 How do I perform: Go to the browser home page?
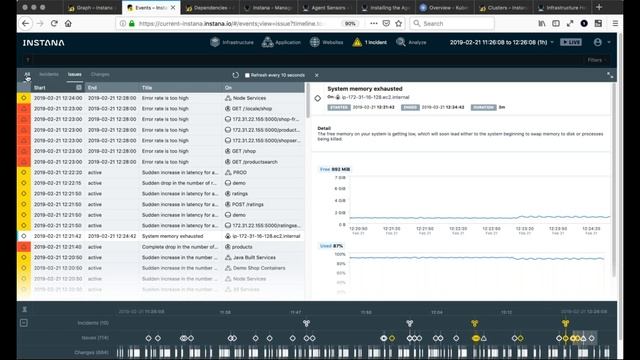pos(68,24)
